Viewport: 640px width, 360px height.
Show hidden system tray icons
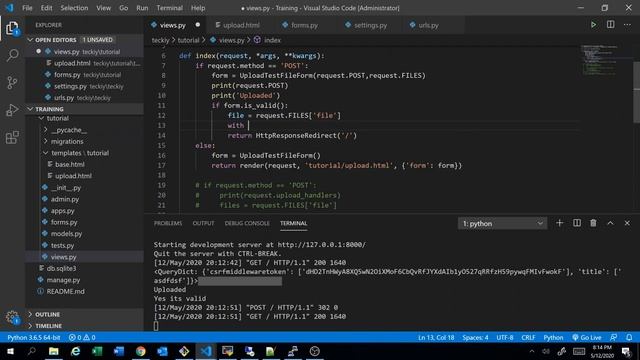click(531, 351)
